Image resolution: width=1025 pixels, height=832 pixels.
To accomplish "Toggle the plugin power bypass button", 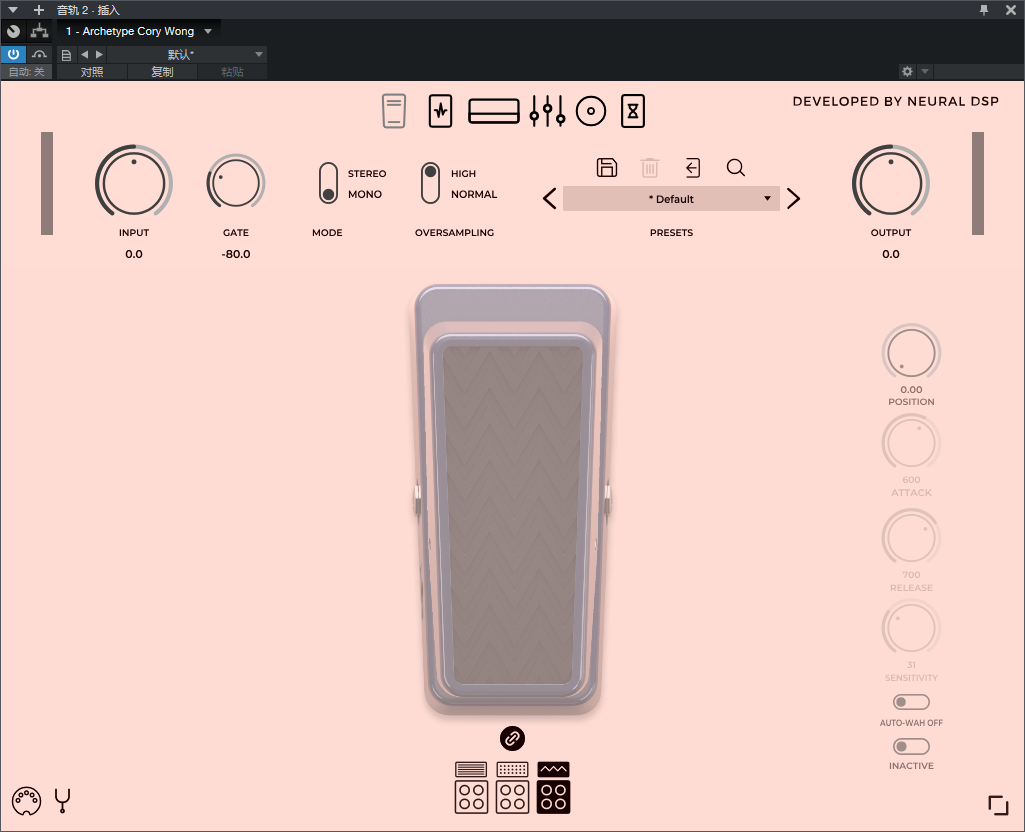I will pyautogui.click(x=13, y=54).
